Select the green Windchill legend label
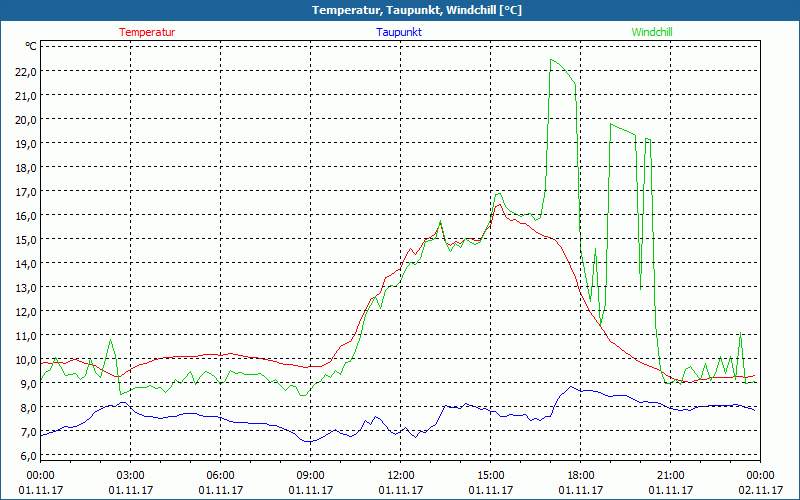 point(652,32)
